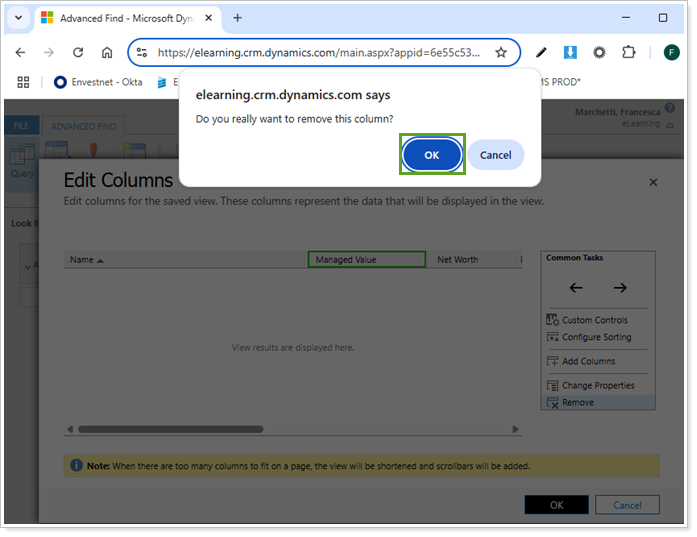Choose Add Columns in Common Tasks
Image resolution: width=697 pixels, height=537 pixels.
tap(588, 361)
